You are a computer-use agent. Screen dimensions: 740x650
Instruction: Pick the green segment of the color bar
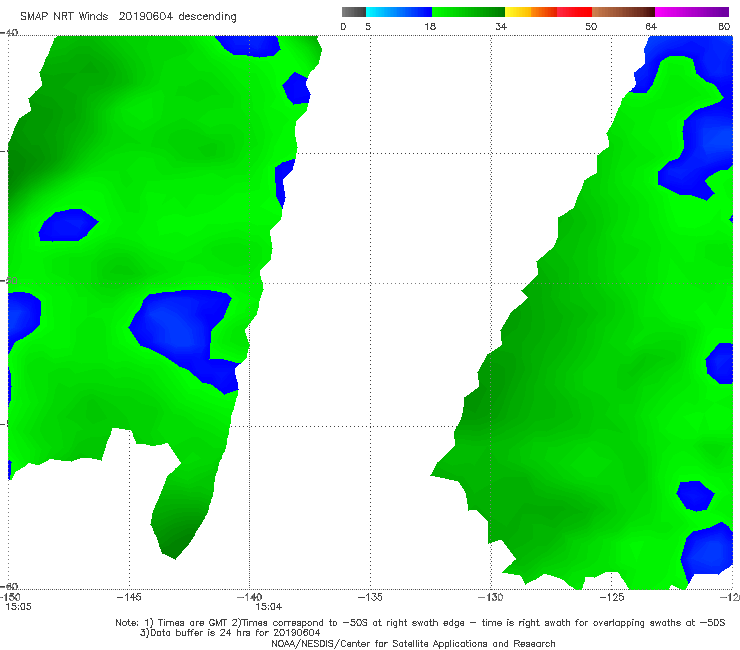click(x=469, y=12)
